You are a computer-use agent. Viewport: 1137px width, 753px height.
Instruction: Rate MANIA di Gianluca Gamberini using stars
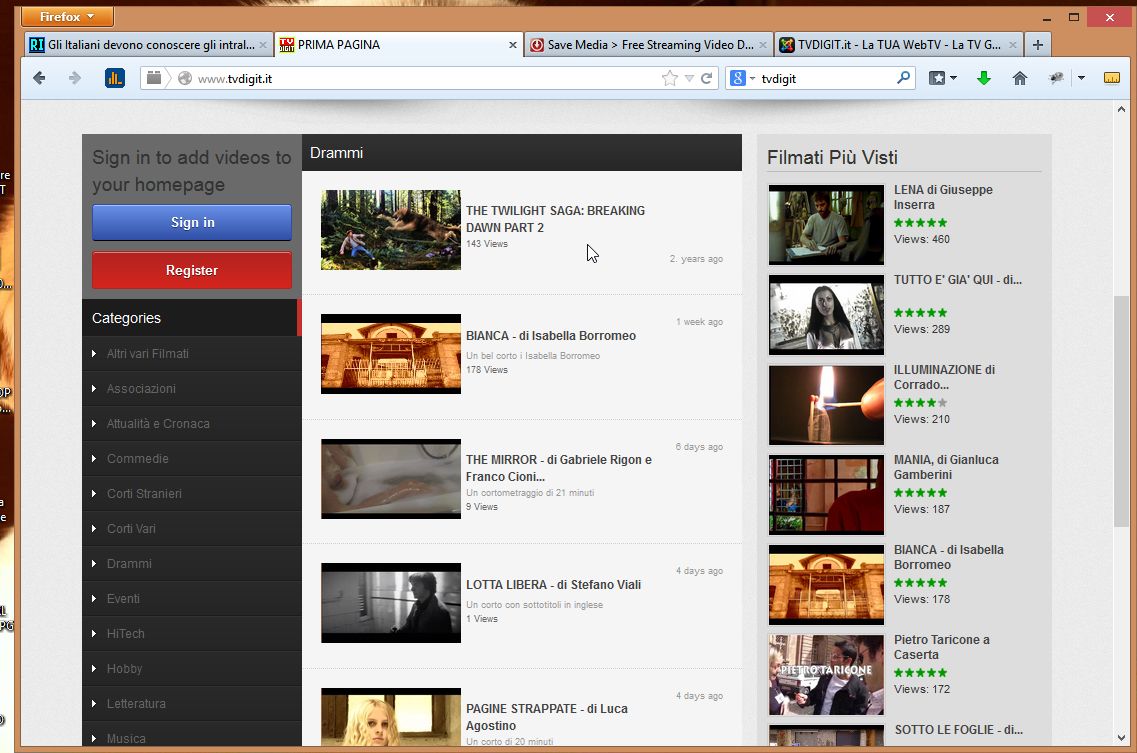[920, 493]
